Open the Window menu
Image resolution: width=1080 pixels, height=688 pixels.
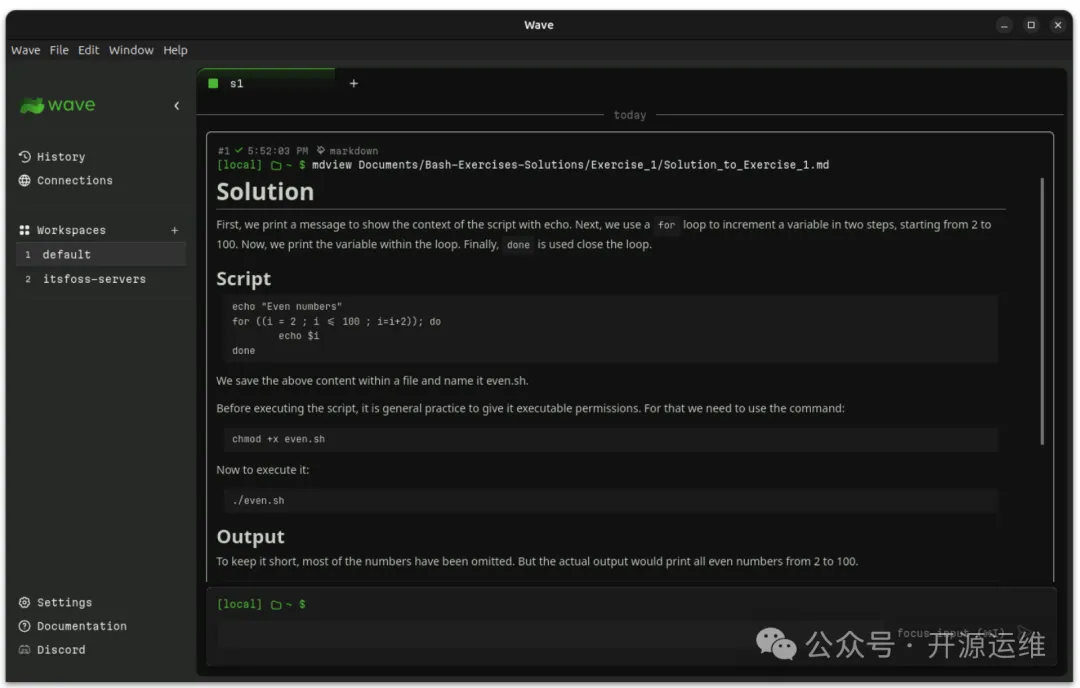click(131, 50)
